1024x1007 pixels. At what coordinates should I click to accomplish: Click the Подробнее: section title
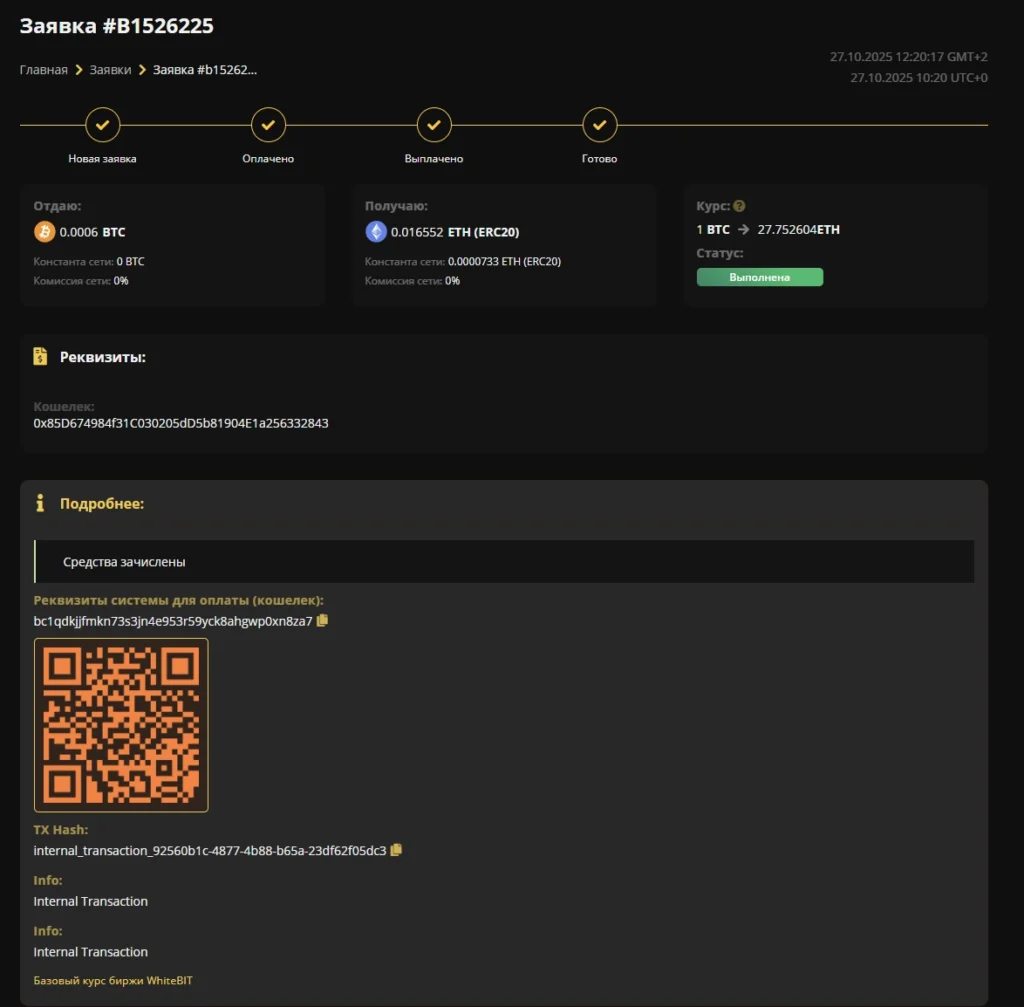(x=102, y=504)
